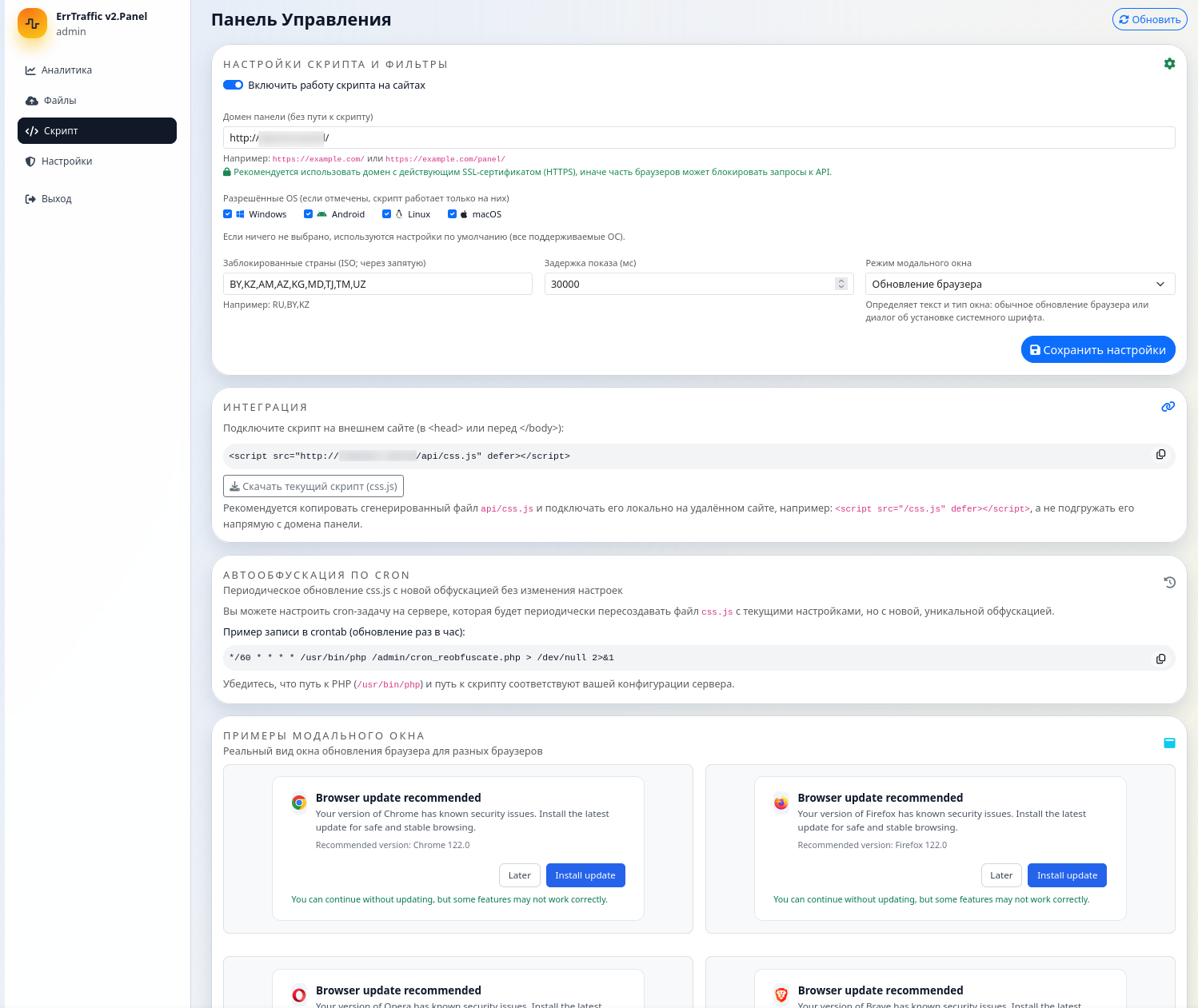
Task: Click the Firefox browser logo
Action: pos(781,803)
